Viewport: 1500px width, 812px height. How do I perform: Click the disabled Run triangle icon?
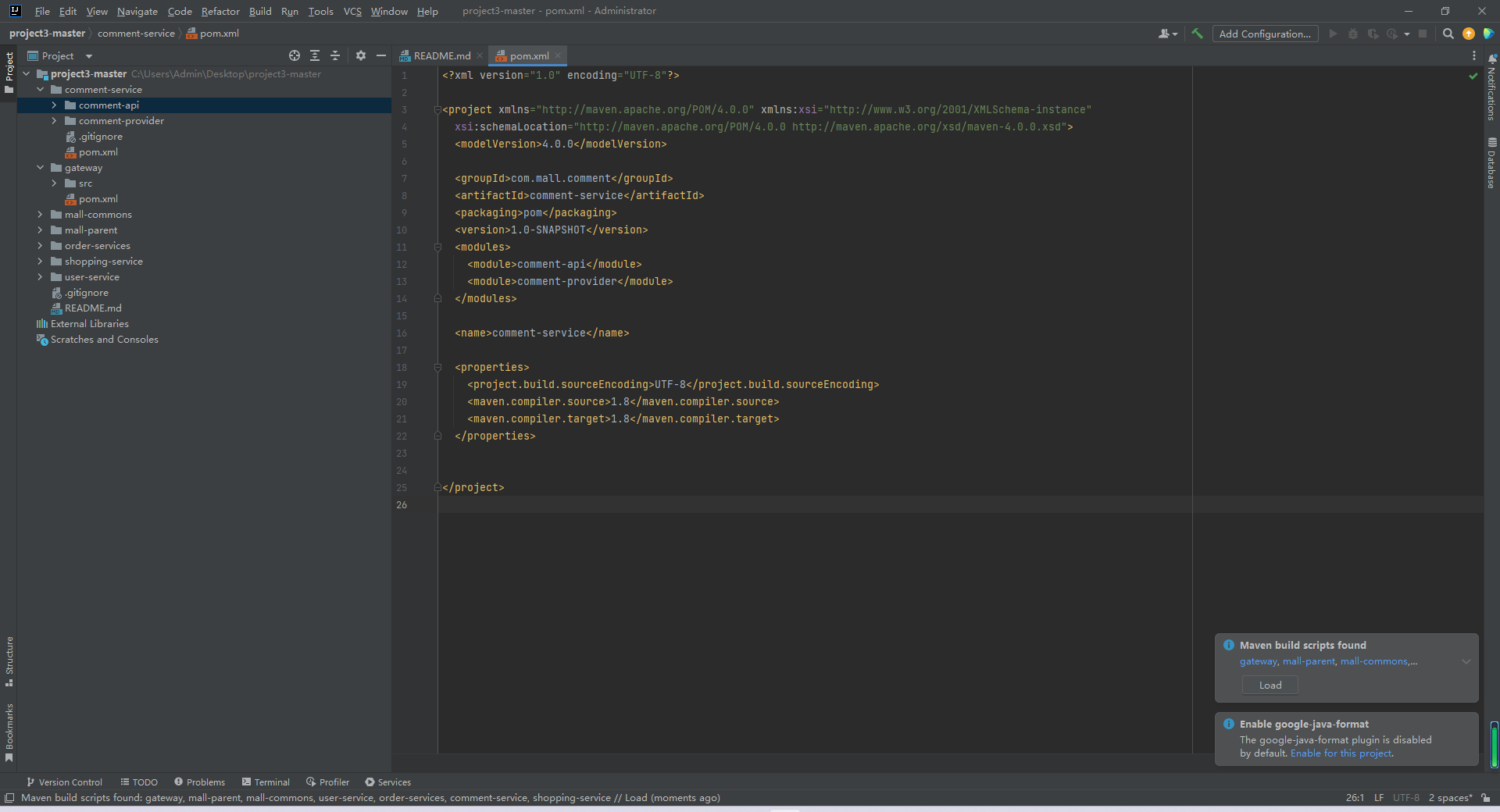(x=1333, y=34)
